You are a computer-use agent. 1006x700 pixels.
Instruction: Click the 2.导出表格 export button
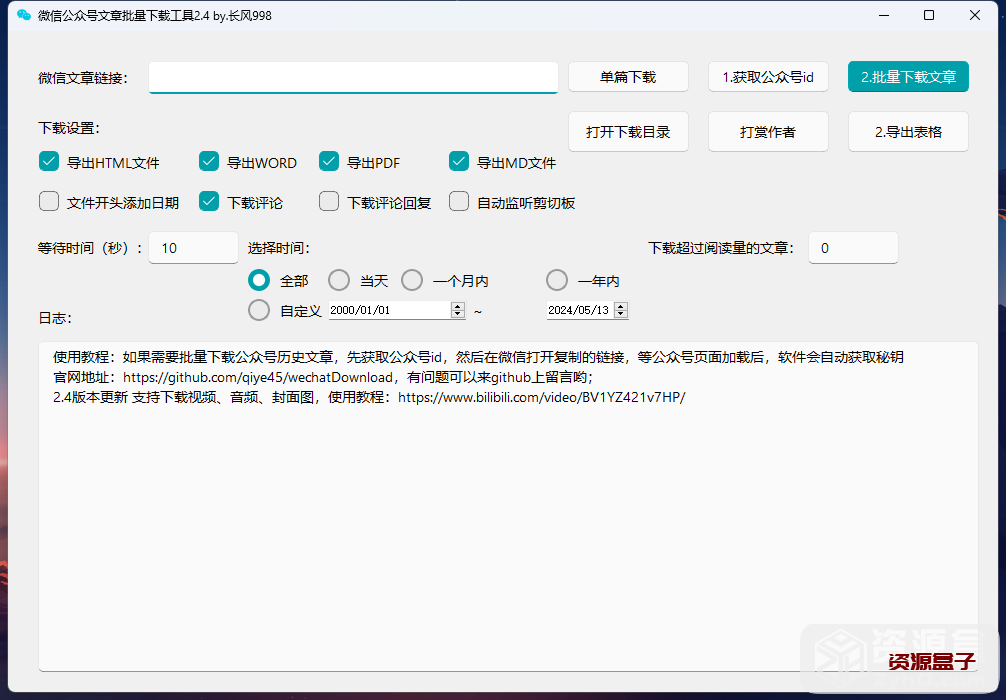(908, 131)
